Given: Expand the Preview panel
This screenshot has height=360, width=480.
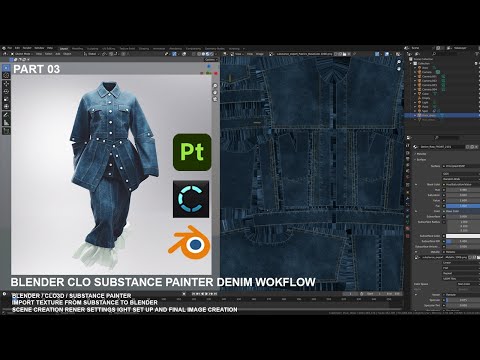Looking at the screenshot, I should point(421,154).
